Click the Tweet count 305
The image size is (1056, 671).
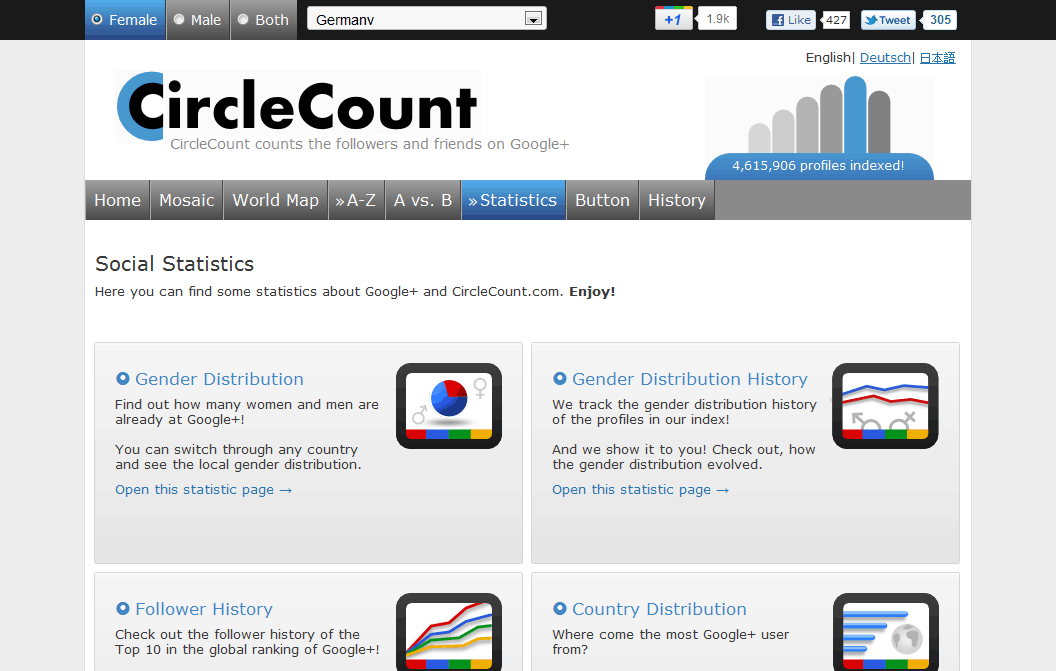click(940, 20)
